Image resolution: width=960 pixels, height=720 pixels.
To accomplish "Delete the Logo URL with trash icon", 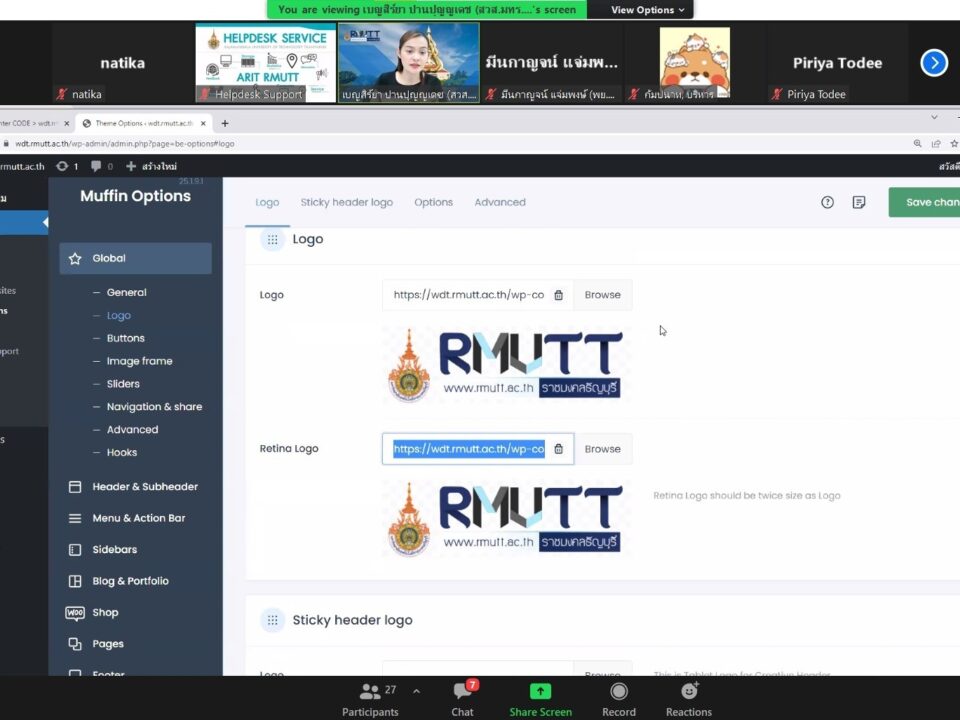I will point(558,295).
